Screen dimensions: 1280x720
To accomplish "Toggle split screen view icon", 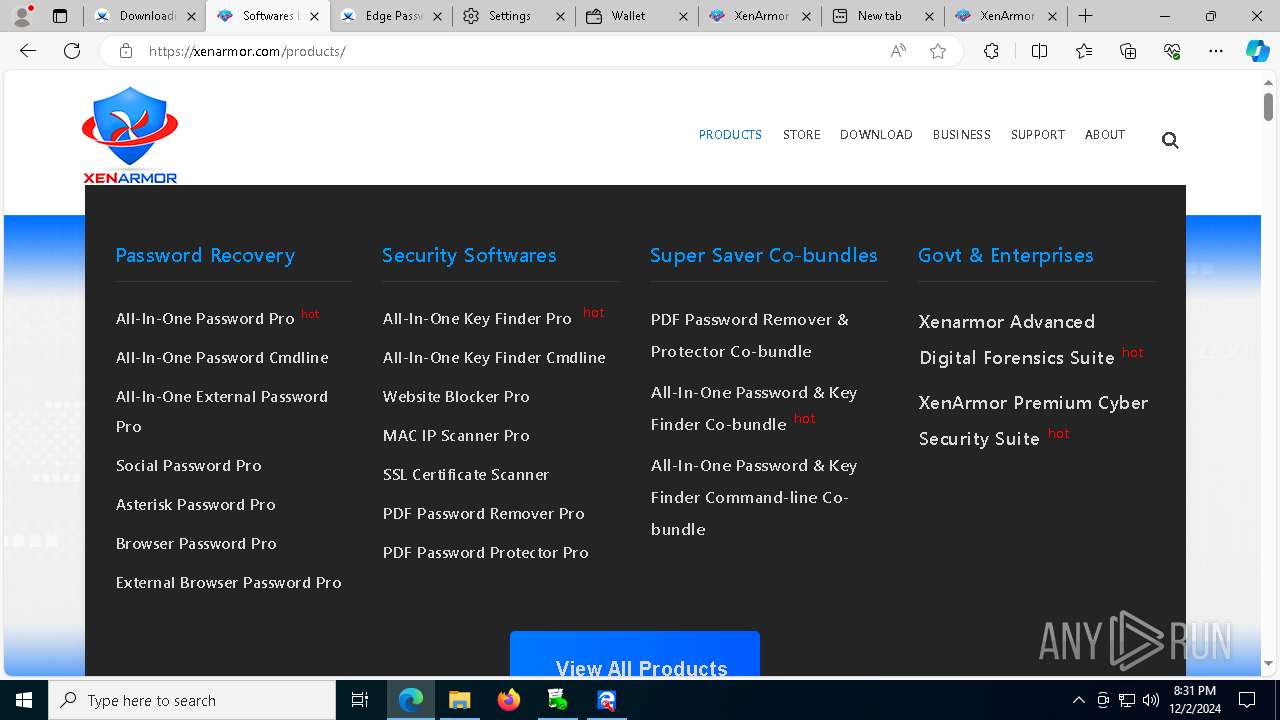I will [1039, 51].
